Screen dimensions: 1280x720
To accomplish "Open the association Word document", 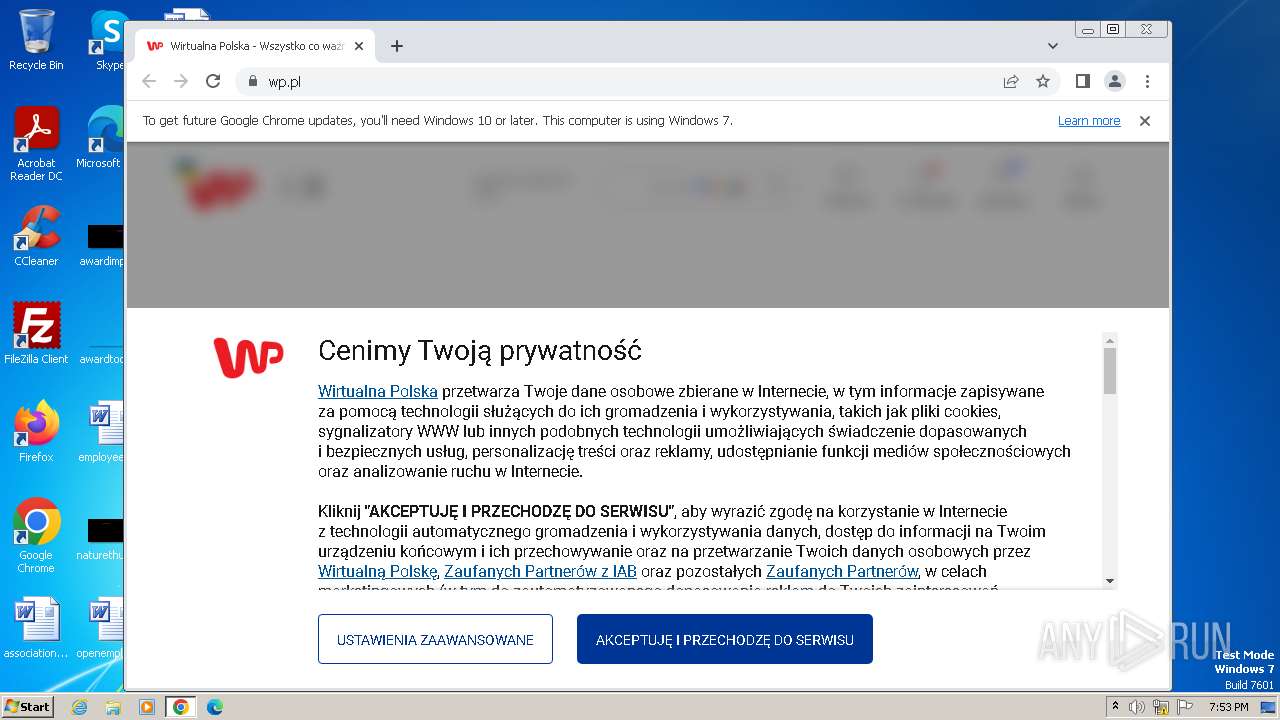I will click(36, 628).
